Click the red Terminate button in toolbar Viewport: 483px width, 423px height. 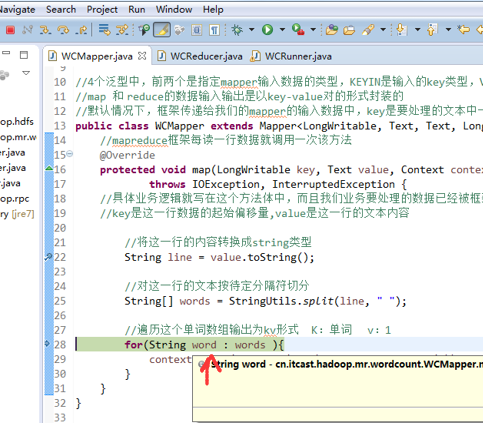(x=10, y=30)
